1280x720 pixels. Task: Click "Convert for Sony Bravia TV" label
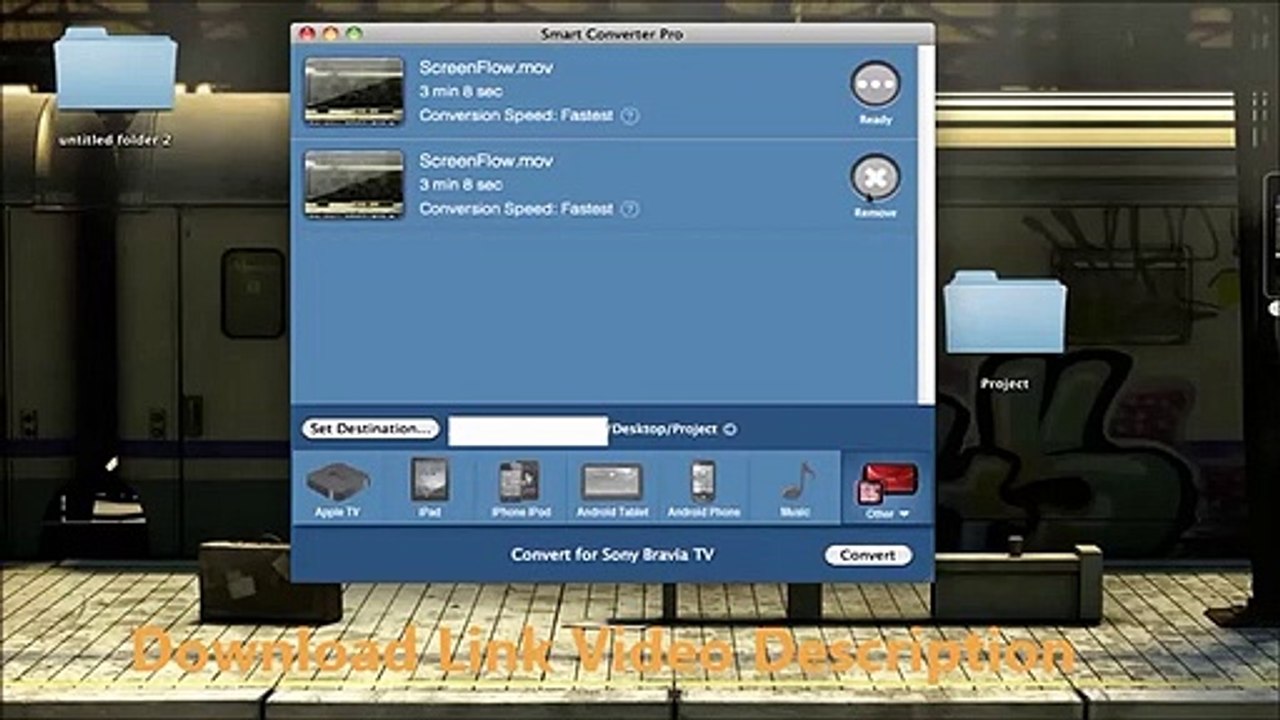[612, 555]
